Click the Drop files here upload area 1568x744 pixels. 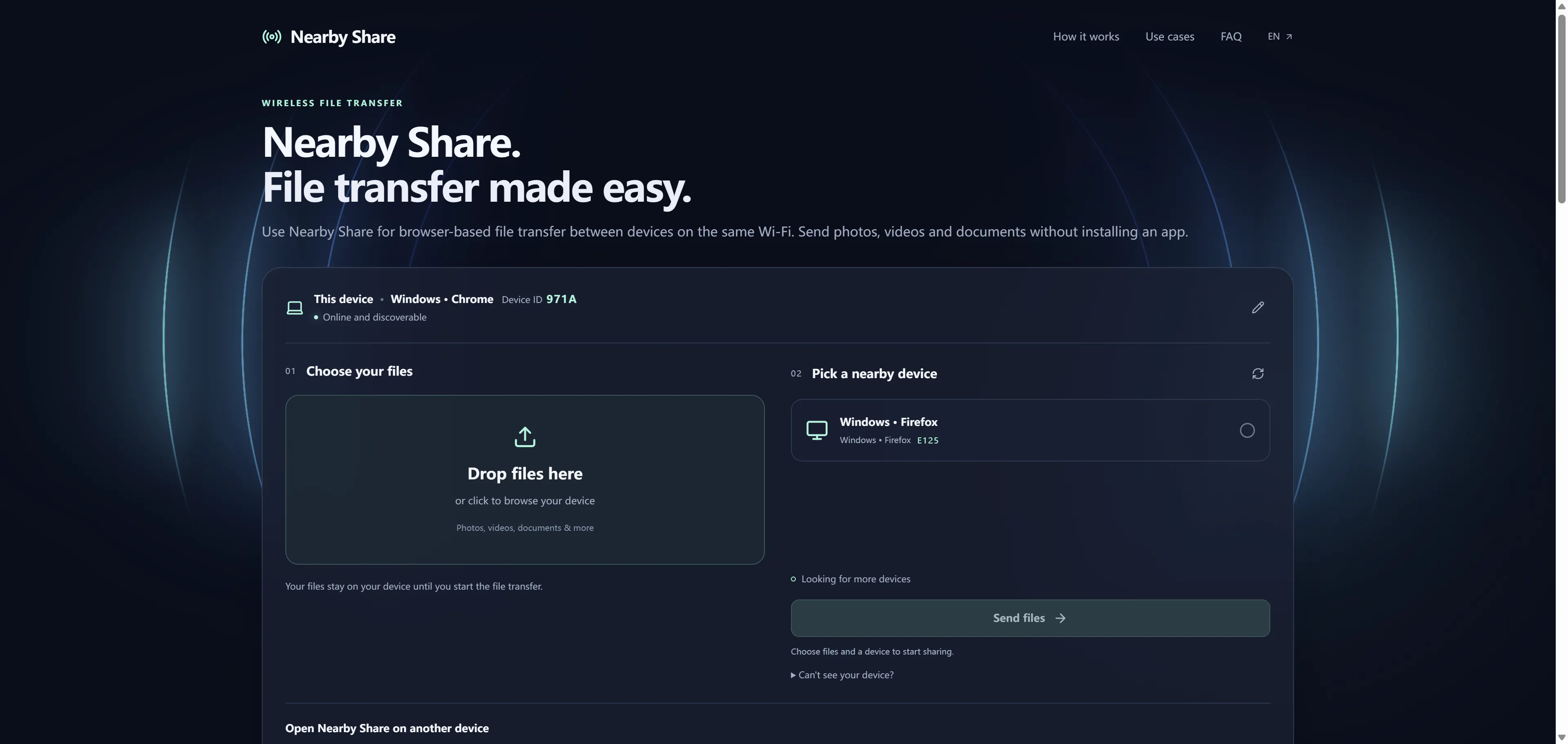525,480
